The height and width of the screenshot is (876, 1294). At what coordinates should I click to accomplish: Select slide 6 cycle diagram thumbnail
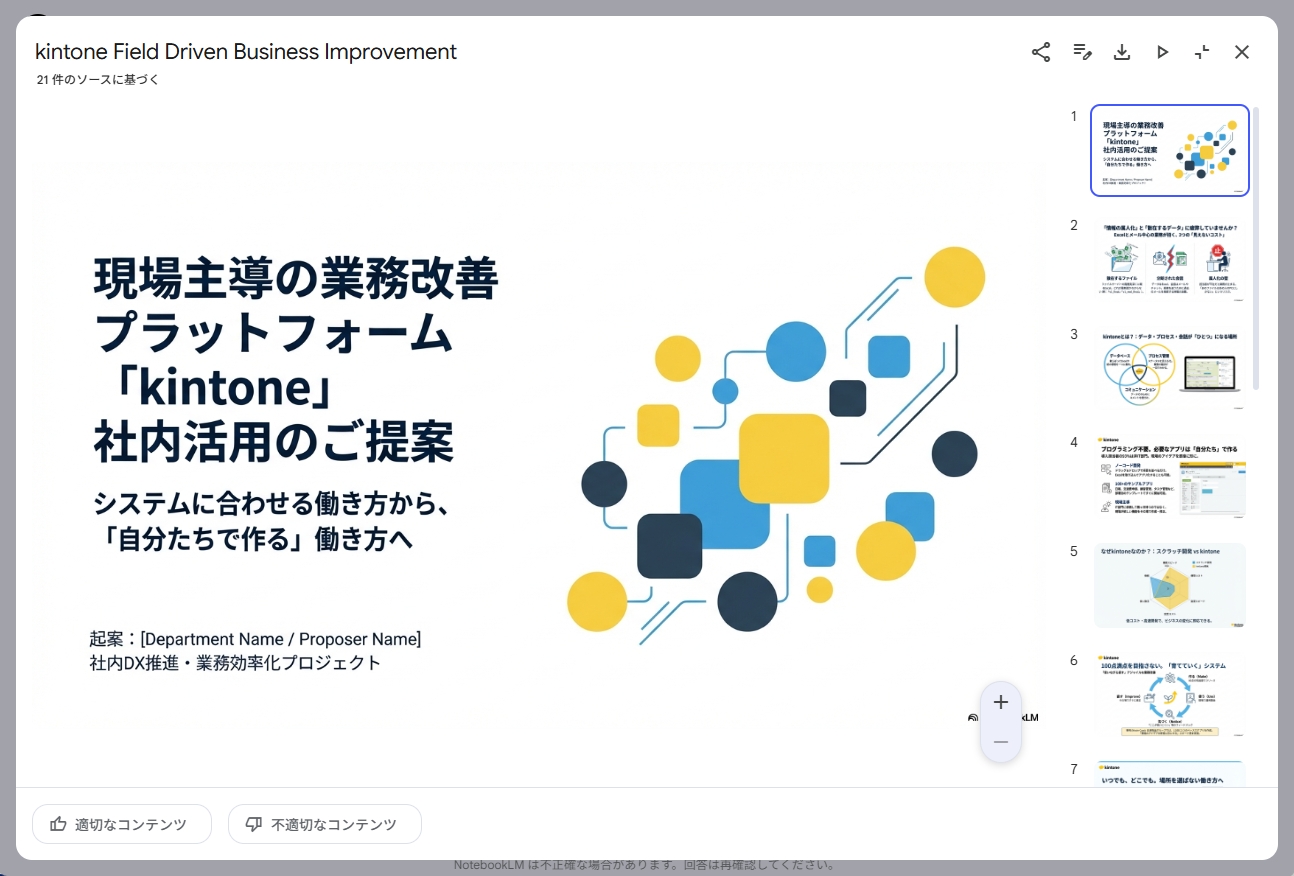coord(1170,695)
